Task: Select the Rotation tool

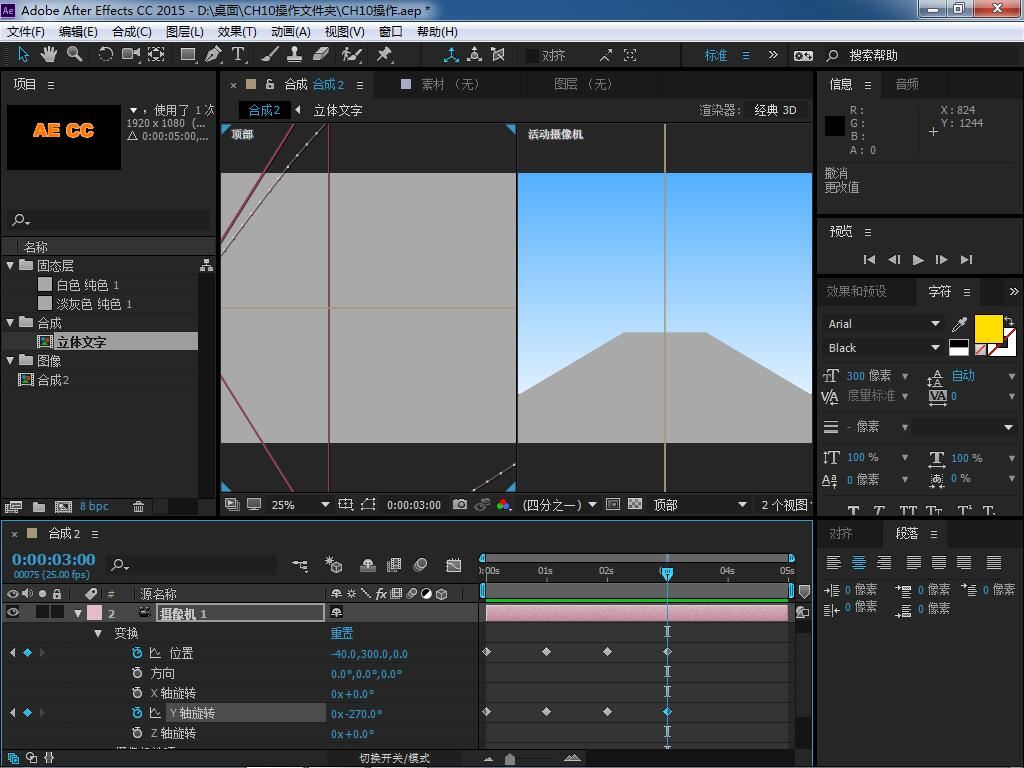Action: pyautogui.click(x=105, y=55)
